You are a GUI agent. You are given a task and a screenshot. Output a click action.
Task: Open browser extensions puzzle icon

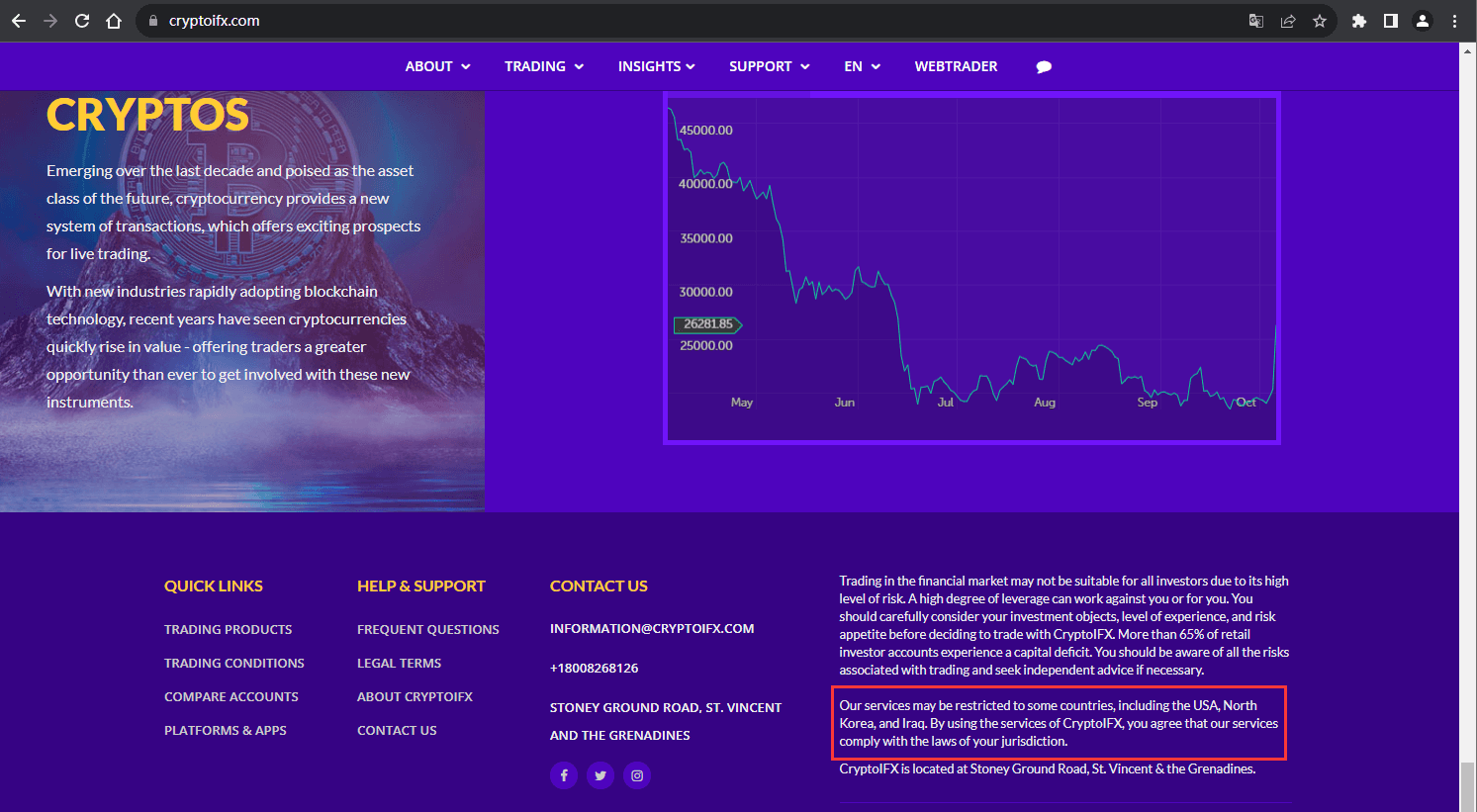point(1359,21)
